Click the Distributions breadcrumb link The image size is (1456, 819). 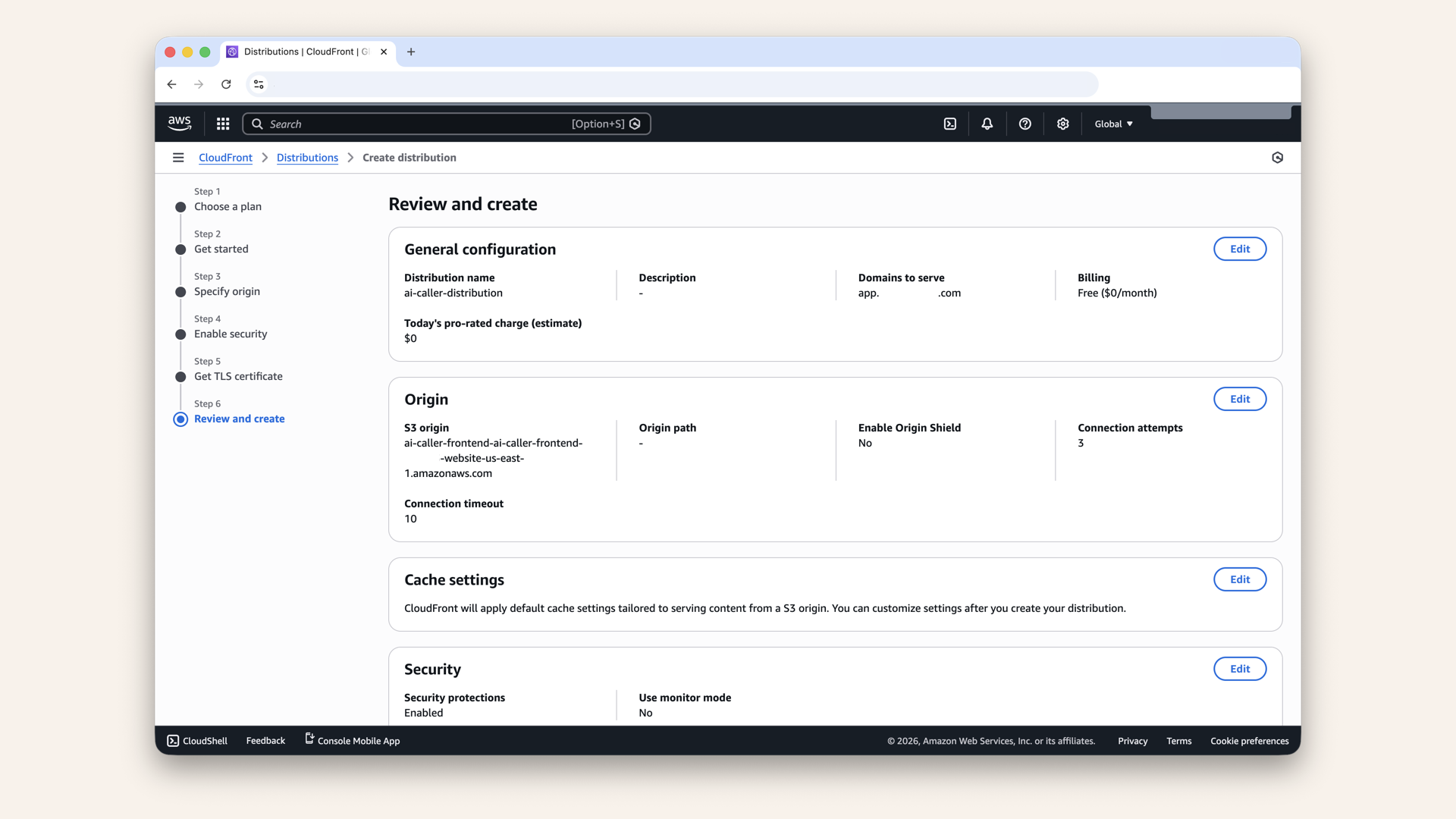click(x=307, y=158)
